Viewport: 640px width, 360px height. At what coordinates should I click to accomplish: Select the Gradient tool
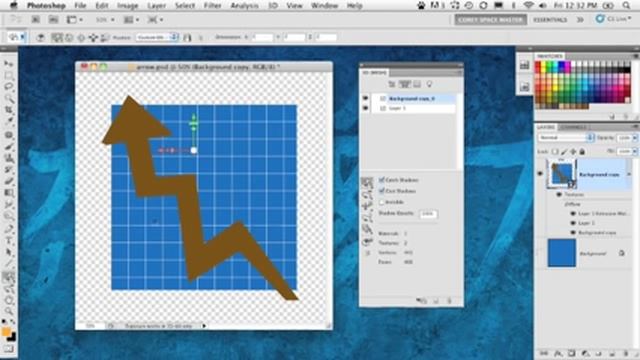coord(9,192)
